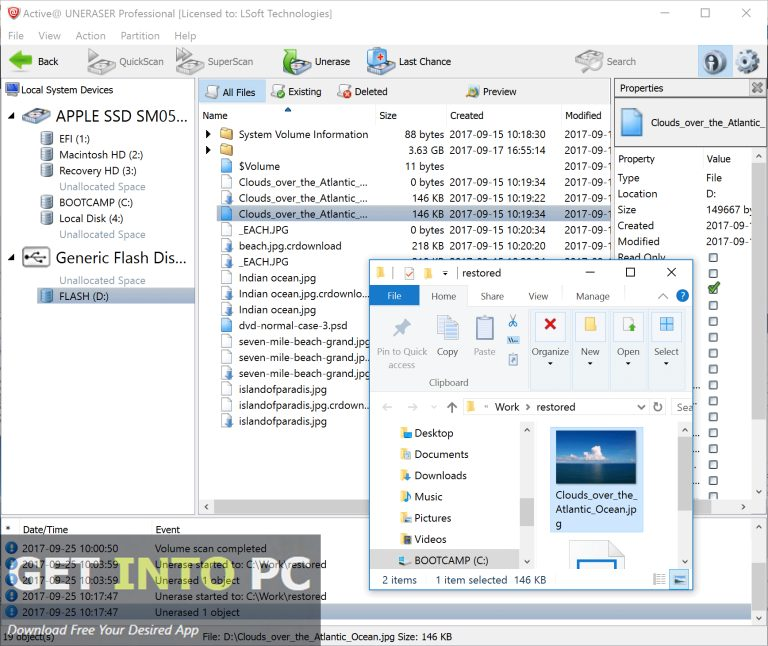
Task: Click the Work breadcrumb in address bar
Action: tap(506, 407)
